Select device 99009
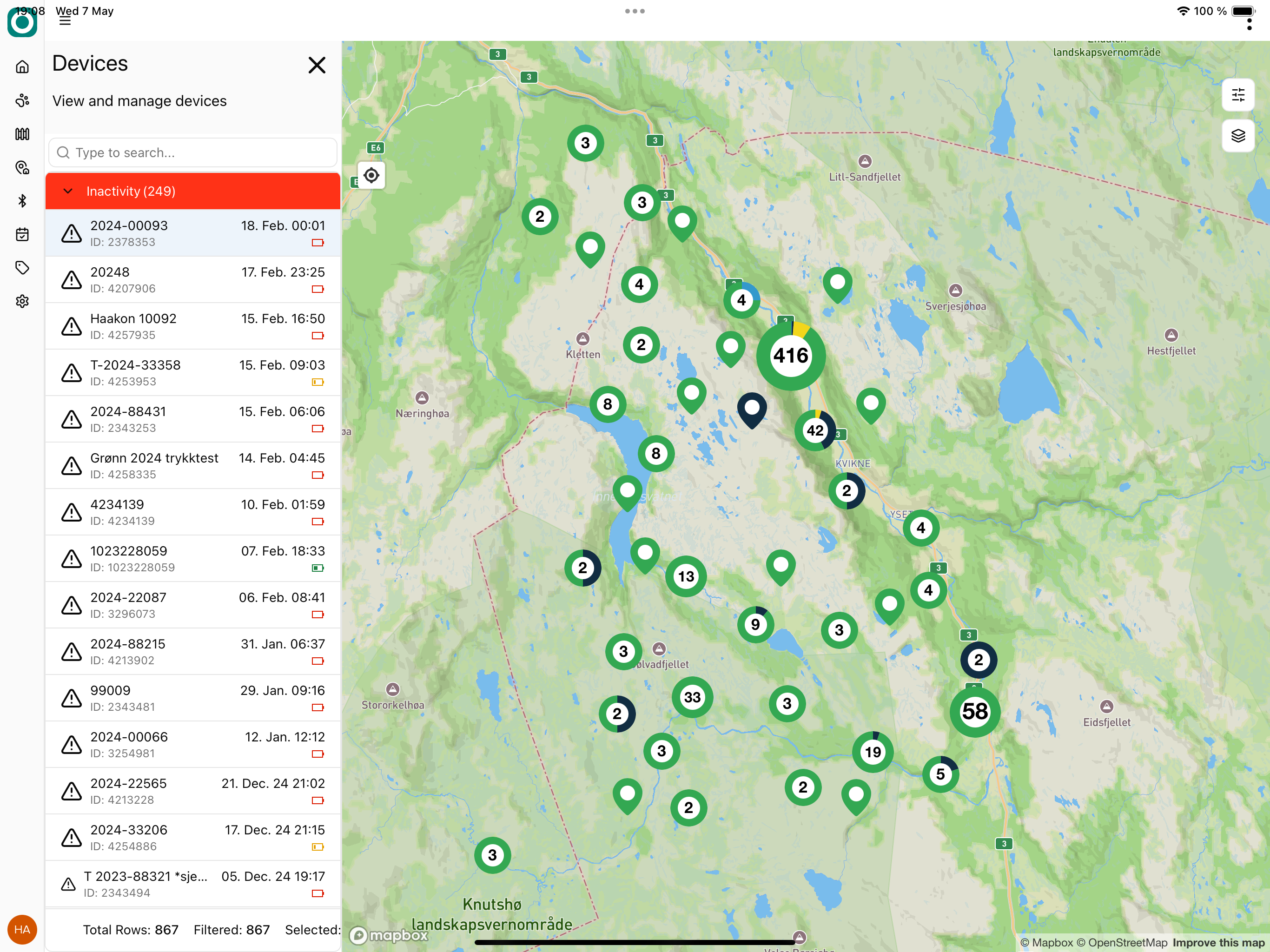 (x=193, y=698)
